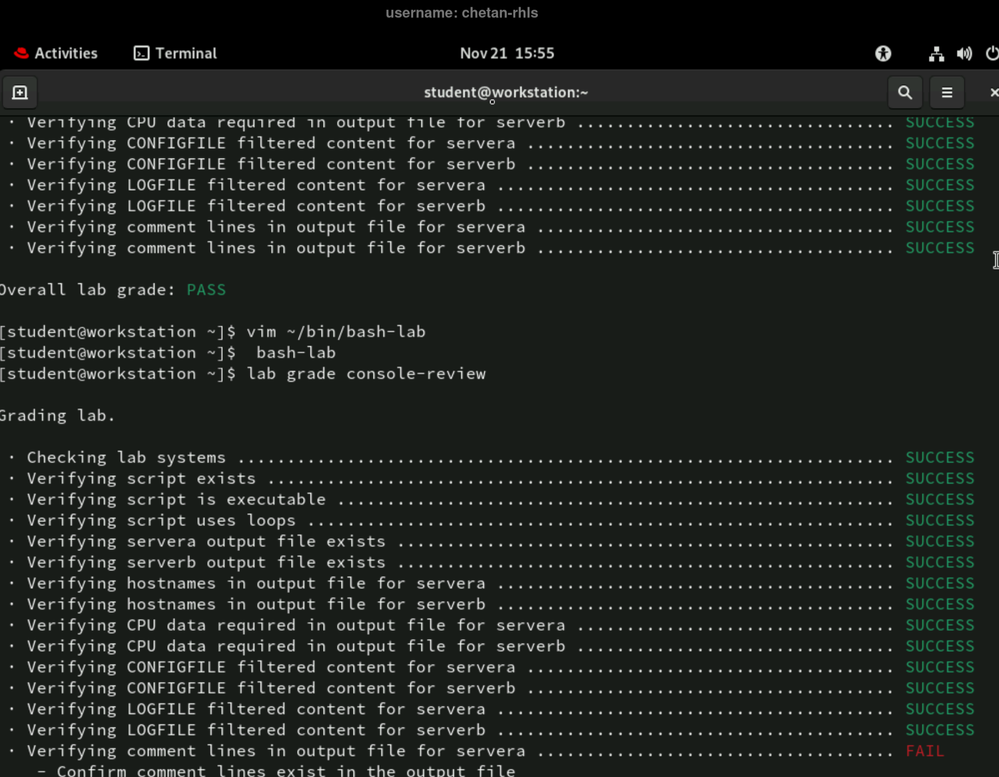Click the accessibility icon in top bar
999x777 pixels.
pos(883,54)
